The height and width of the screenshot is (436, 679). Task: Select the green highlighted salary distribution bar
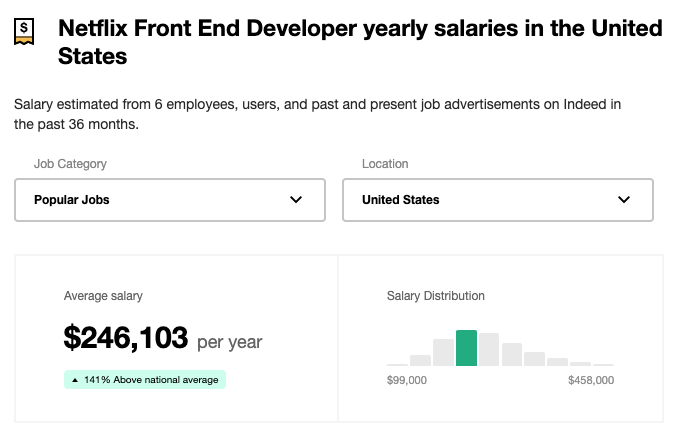tap(466, 348)
